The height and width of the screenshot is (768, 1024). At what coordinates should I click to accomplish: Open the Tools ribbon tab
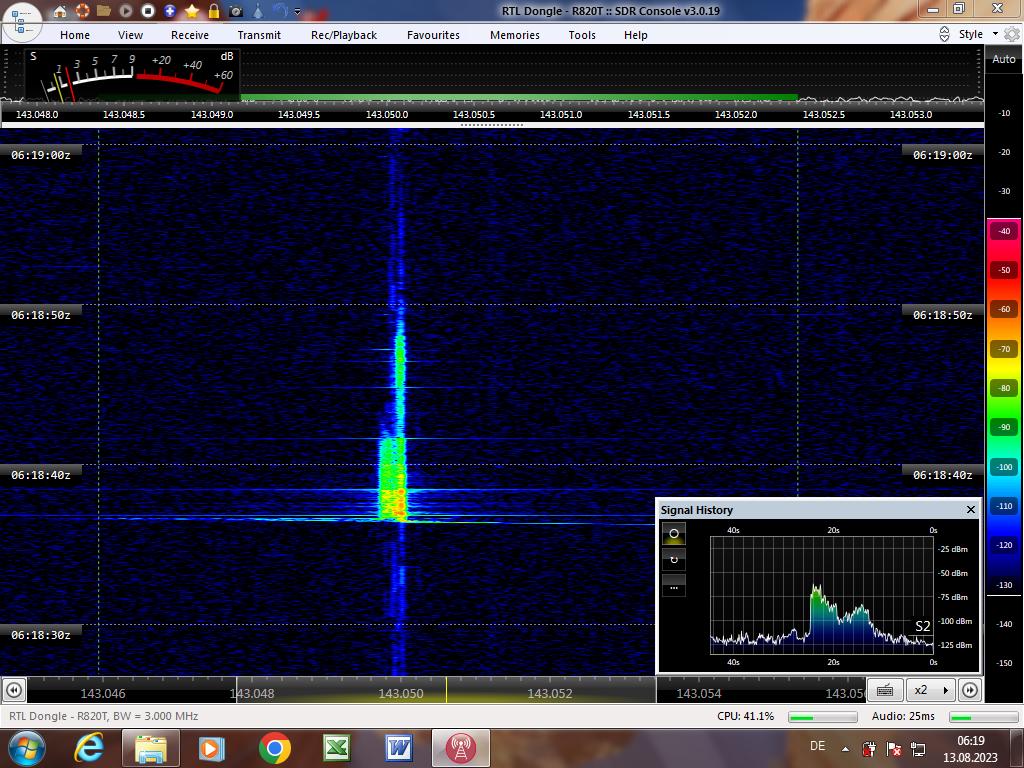coord(582,35)
